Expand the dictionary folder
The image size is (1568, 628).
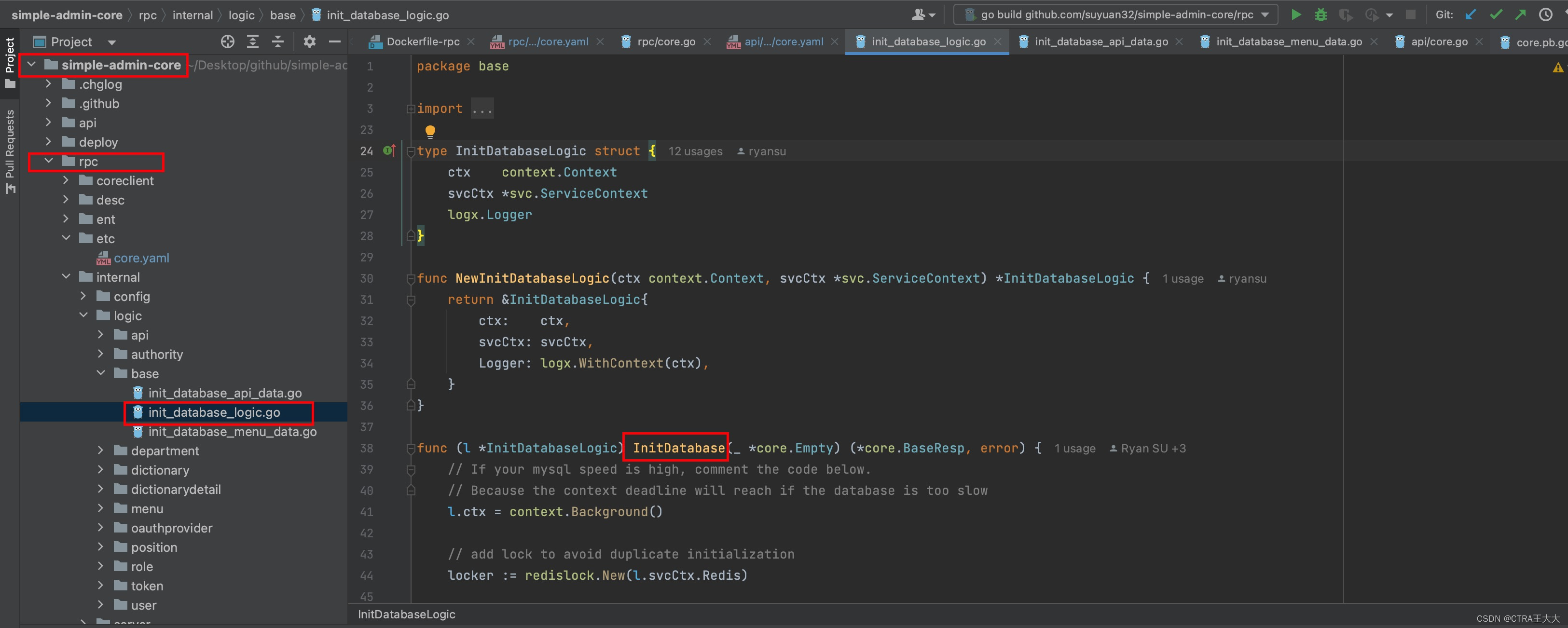coord(100,470)
